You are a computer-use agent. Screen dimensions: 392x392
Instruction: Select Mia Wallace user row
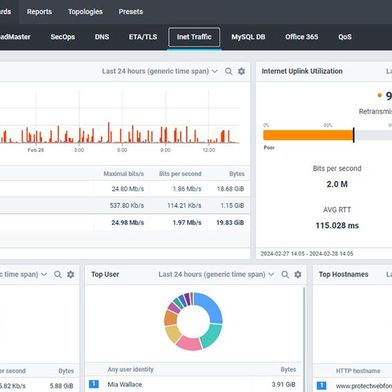pyautogui.click(x=193, y=385)
